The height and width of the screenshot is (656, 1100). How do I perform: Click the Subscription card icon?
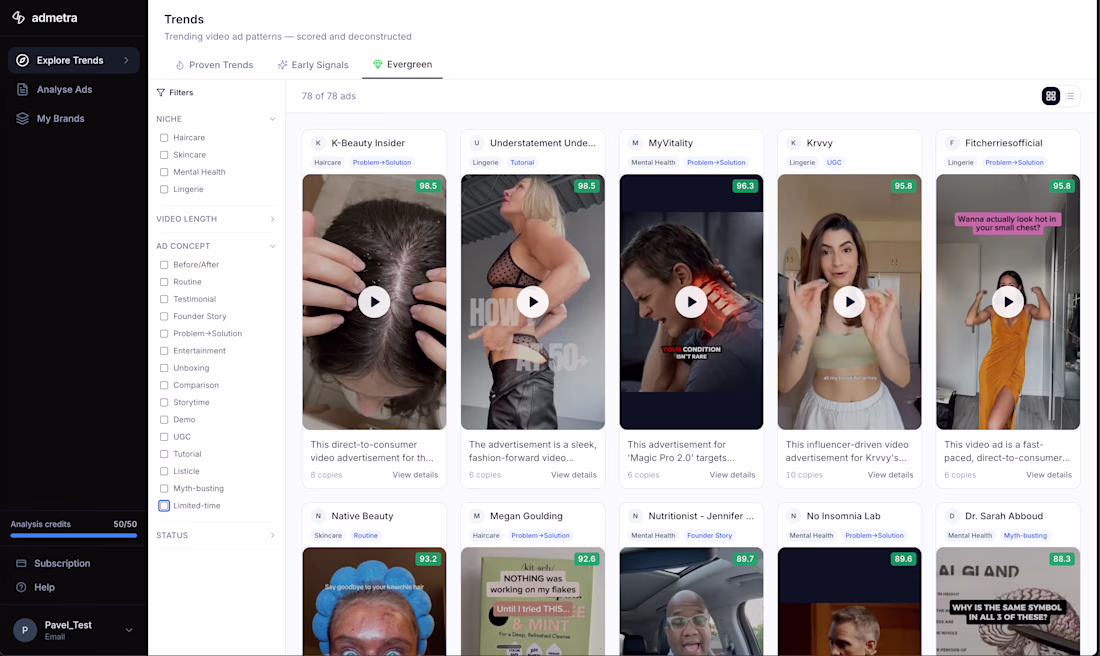point(21,563)
